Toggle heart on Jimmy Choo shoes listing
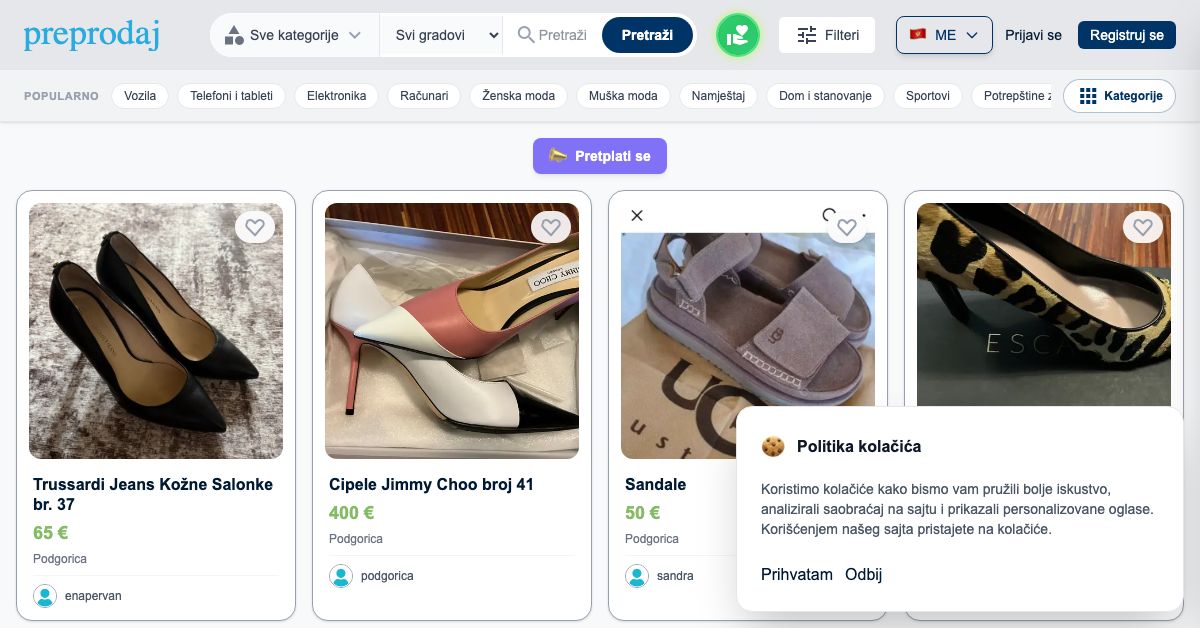Viewport: 1200px width, 628px height. [551, 227]
